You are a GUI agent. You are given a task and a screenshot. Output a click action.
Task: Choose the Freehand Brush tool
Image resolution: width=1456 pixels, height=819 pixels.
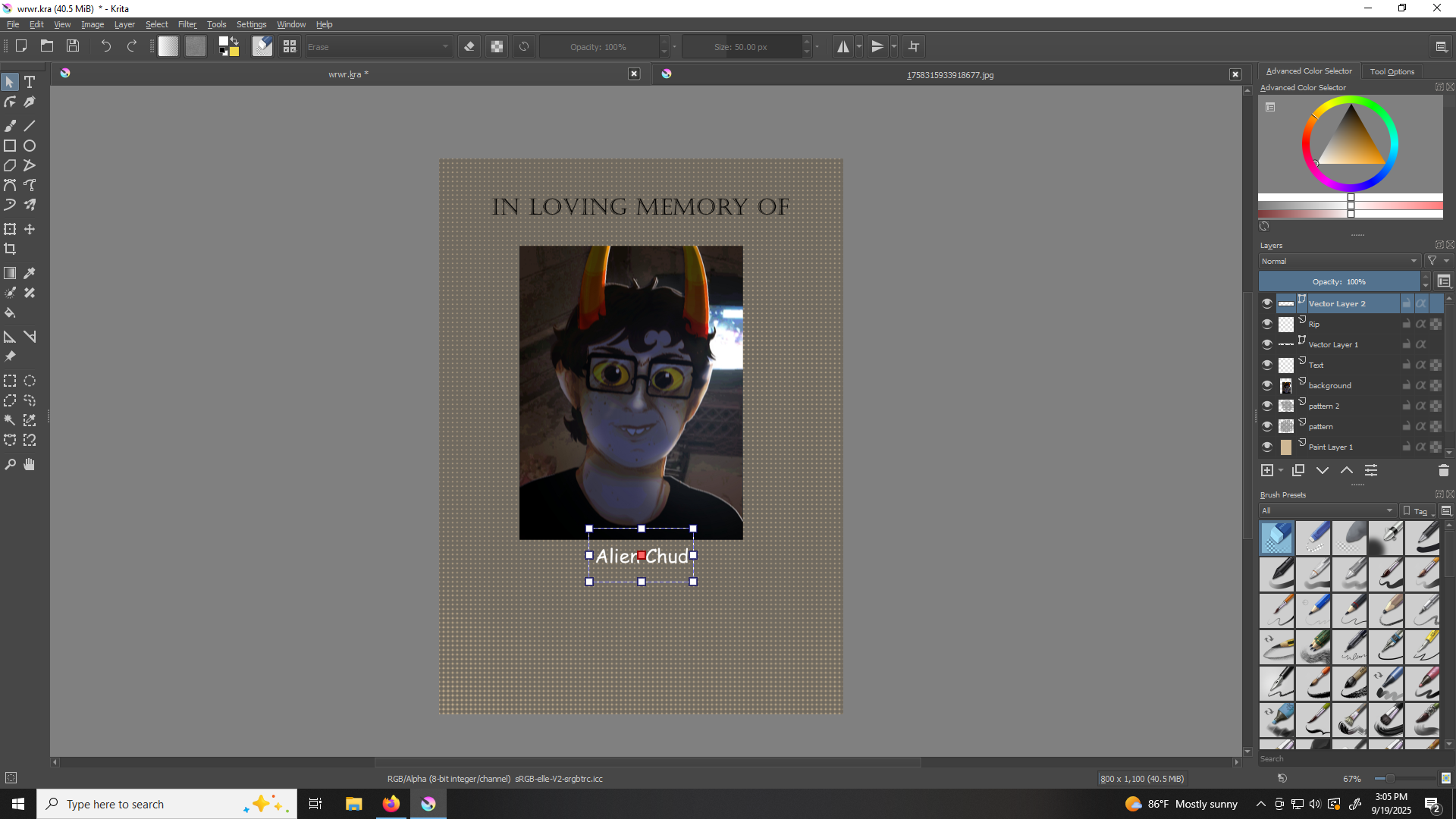(x=10, y=126)
